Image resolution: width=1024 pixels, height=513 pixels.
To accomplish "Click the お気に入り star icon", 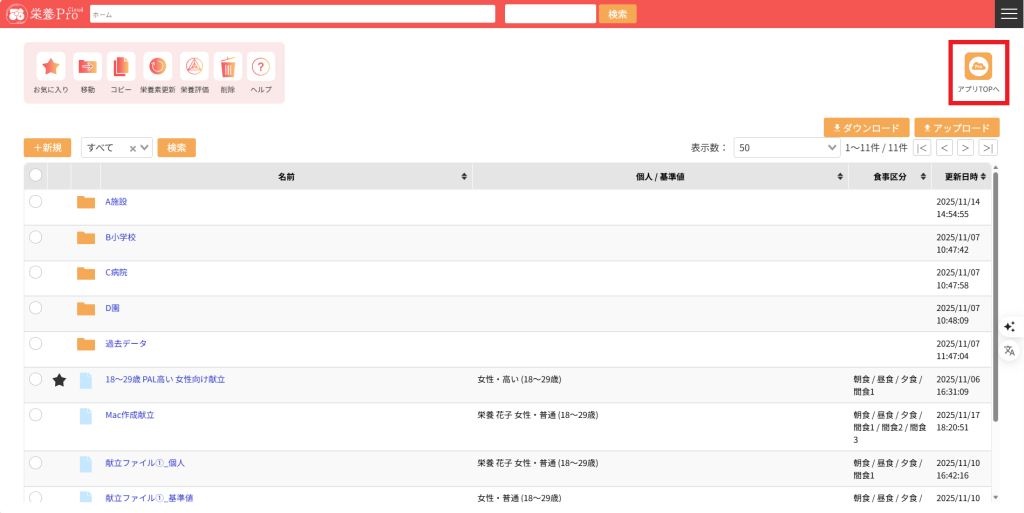I will 51,67.
